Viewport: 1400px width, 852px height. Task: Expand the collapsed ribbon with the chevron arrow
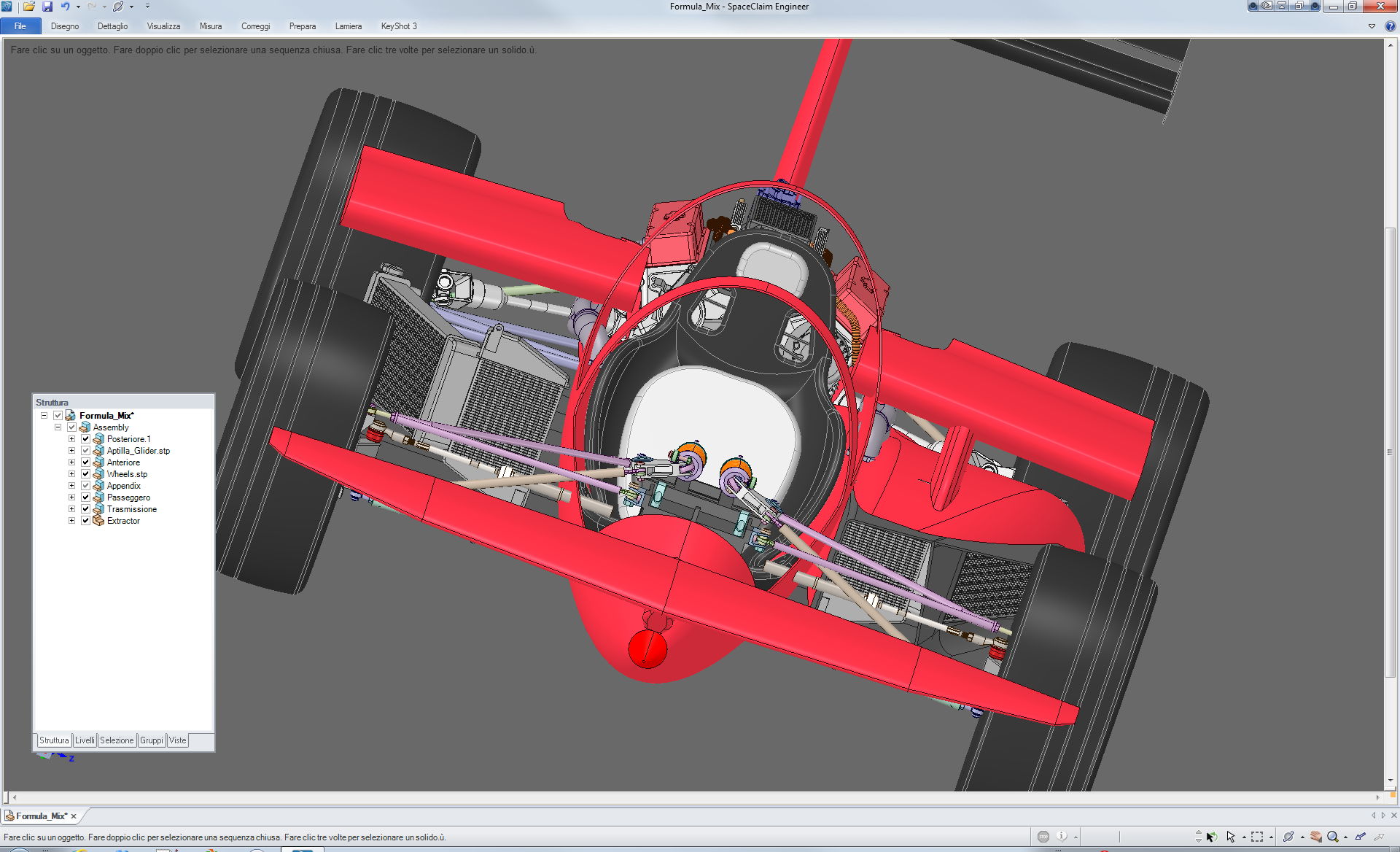click(1372, 26)
